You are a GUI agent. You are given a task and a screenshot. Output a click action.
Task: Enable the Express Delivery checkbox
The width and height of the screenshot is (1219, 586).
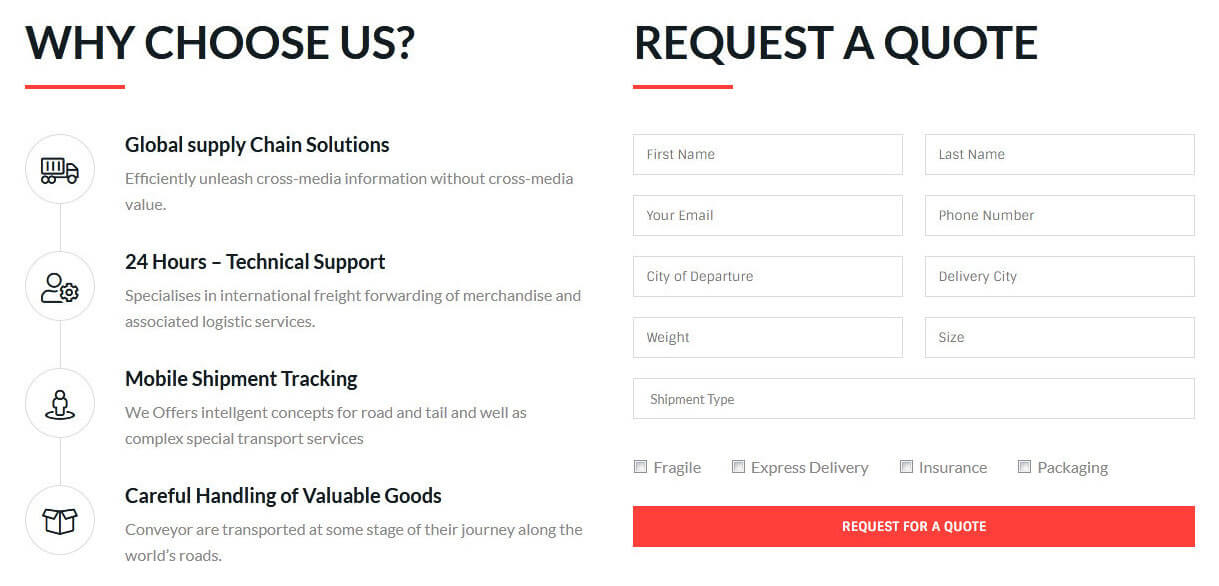click(x=739, y=467)
